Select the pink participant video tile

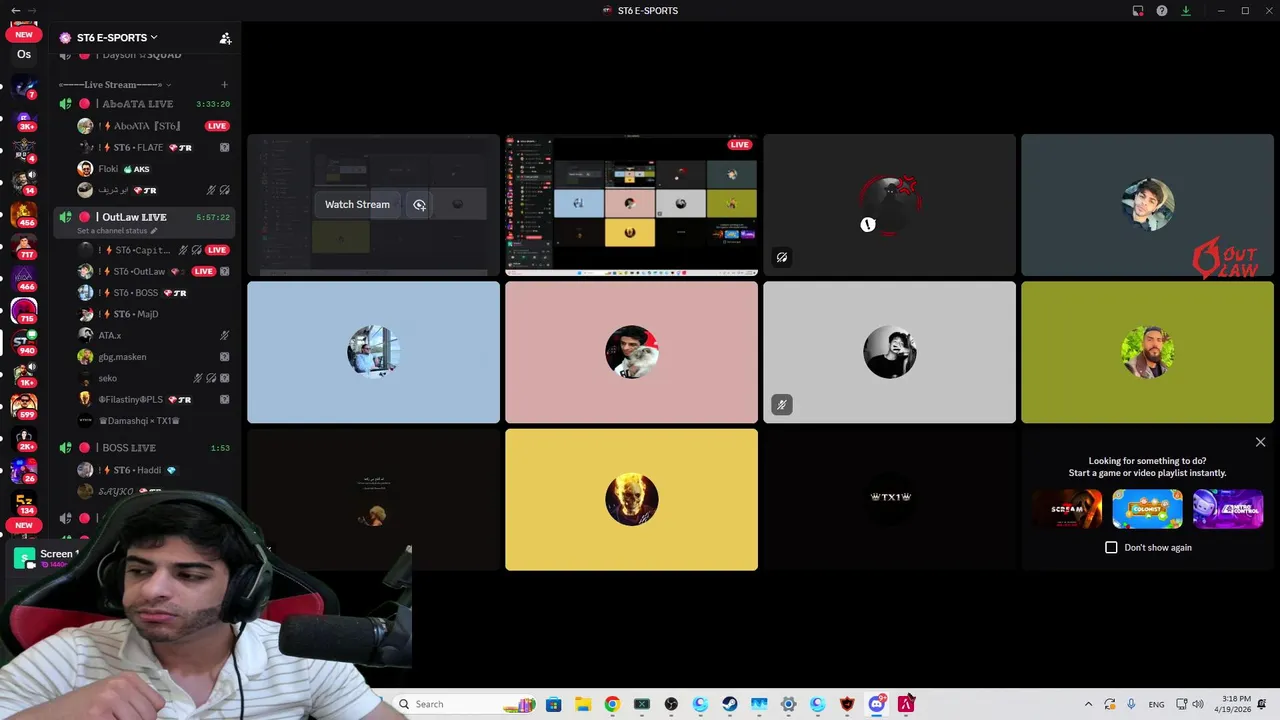[631, 352]
